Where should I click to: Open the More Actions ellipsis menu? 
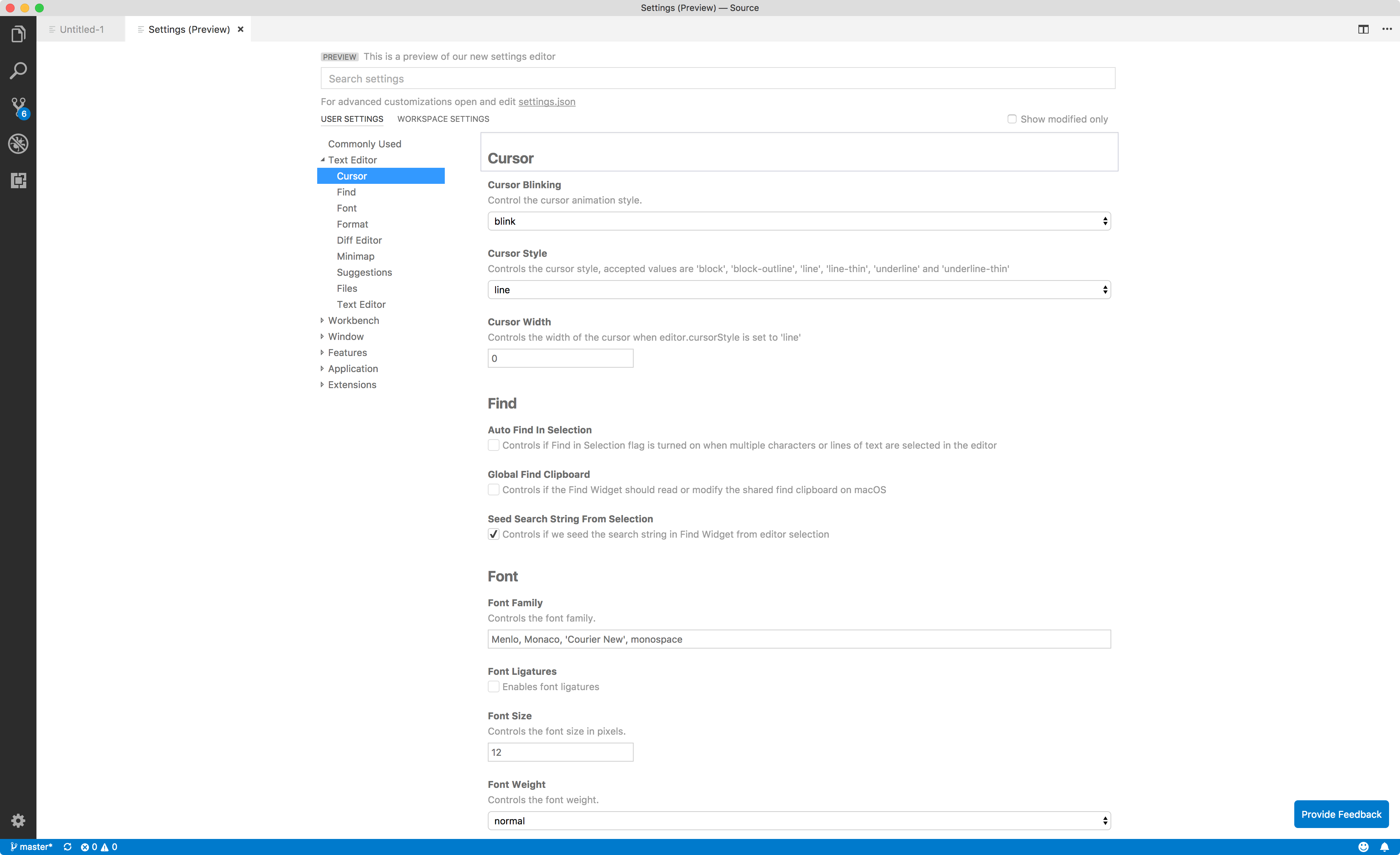pyautogui.click(x=1387, y=29)
